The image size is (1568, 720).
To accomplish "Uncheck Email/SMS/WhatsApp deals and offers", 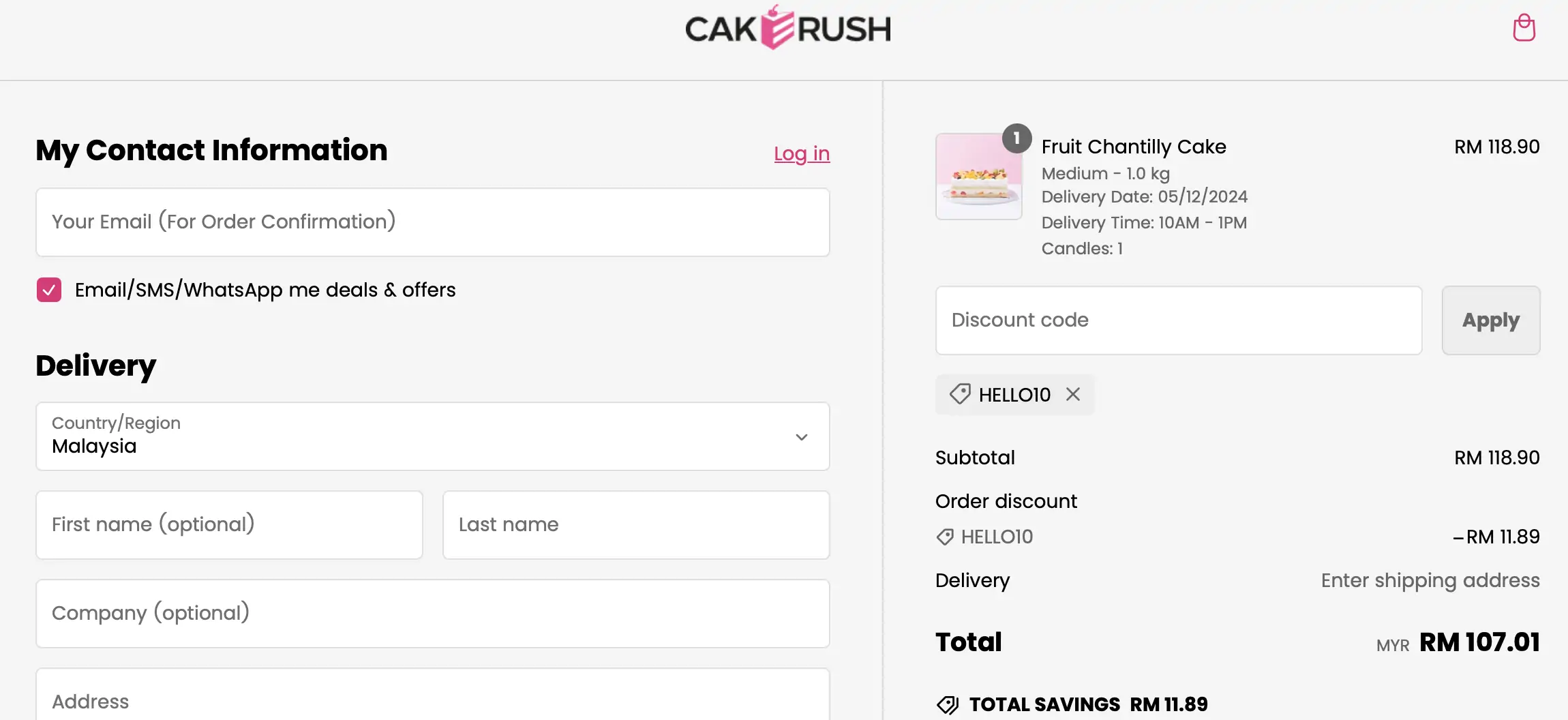I will [x=49, y=290].
